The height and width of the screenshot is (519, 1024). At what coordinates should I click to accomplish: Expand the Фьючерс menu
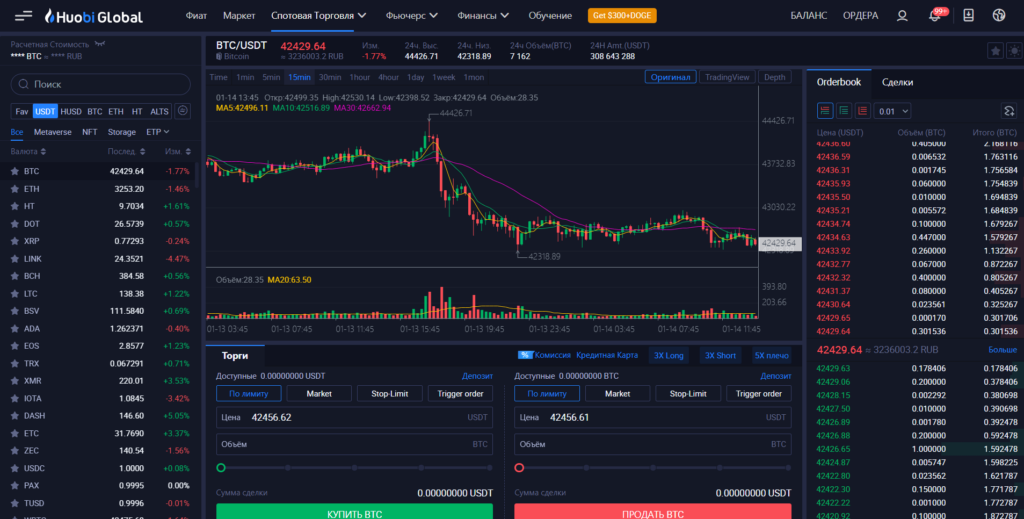pos(411,16)
